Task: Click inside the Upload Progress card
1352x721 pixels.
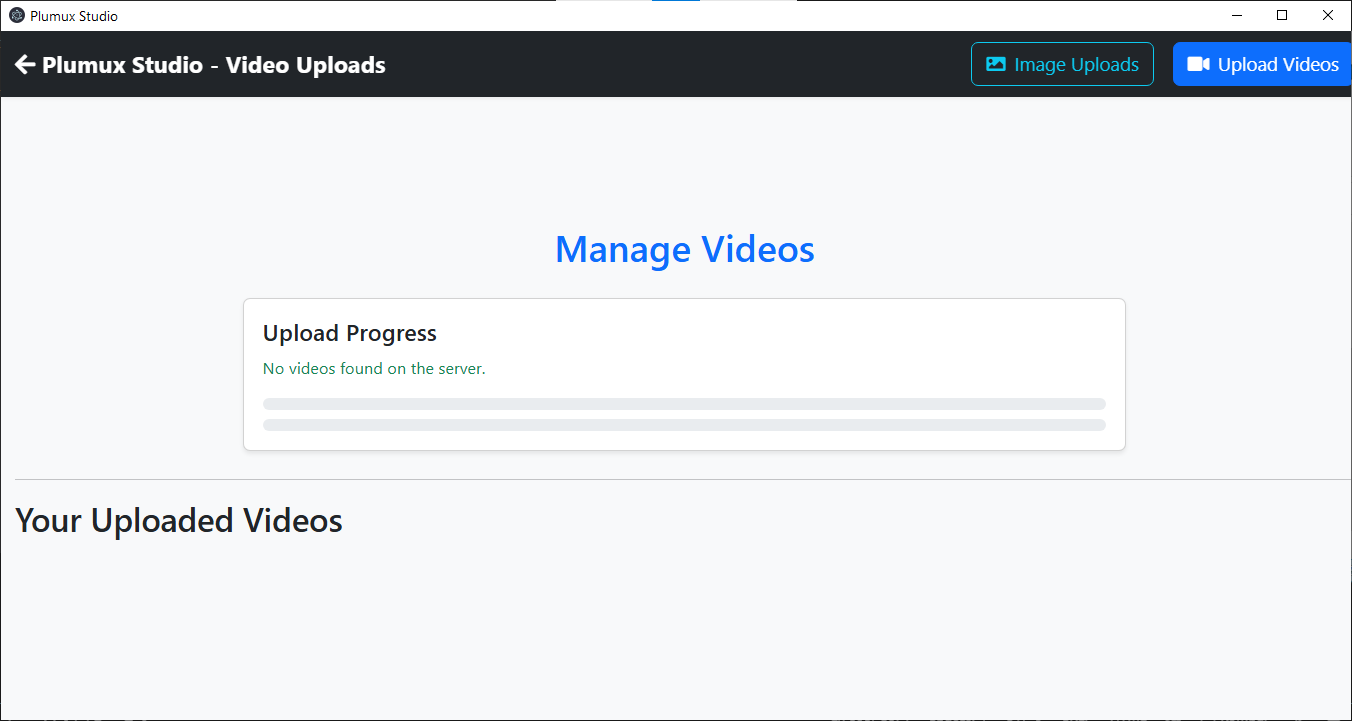Action: [684, 374]
